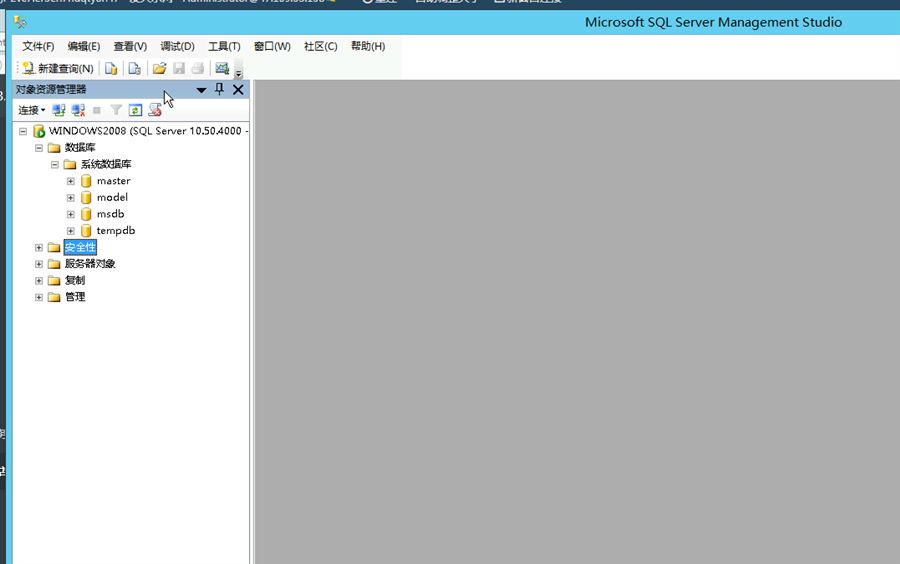The image size is (900, 564).
Task: Collapse the 系统数据库 folder
Action: pos(55,164)
